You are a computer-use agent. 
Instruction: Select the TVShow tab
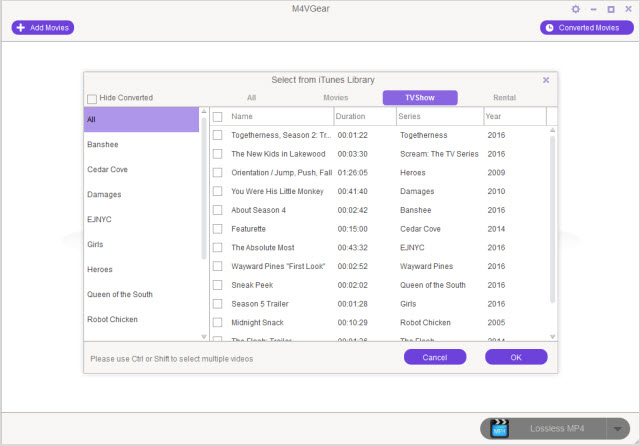pyautogui.click(x=420, y=98)
